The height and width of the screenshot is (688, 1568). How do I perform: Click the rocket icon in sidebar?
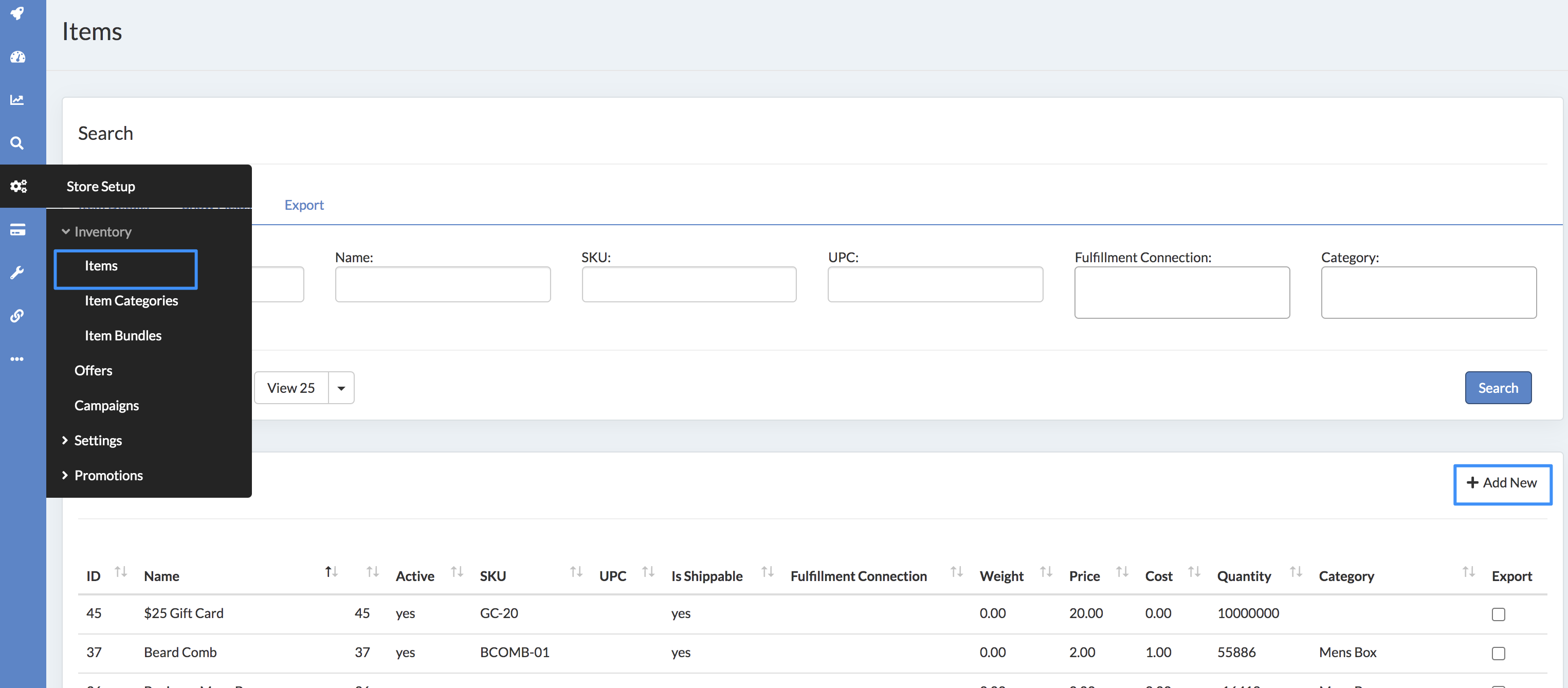(17, 13)
